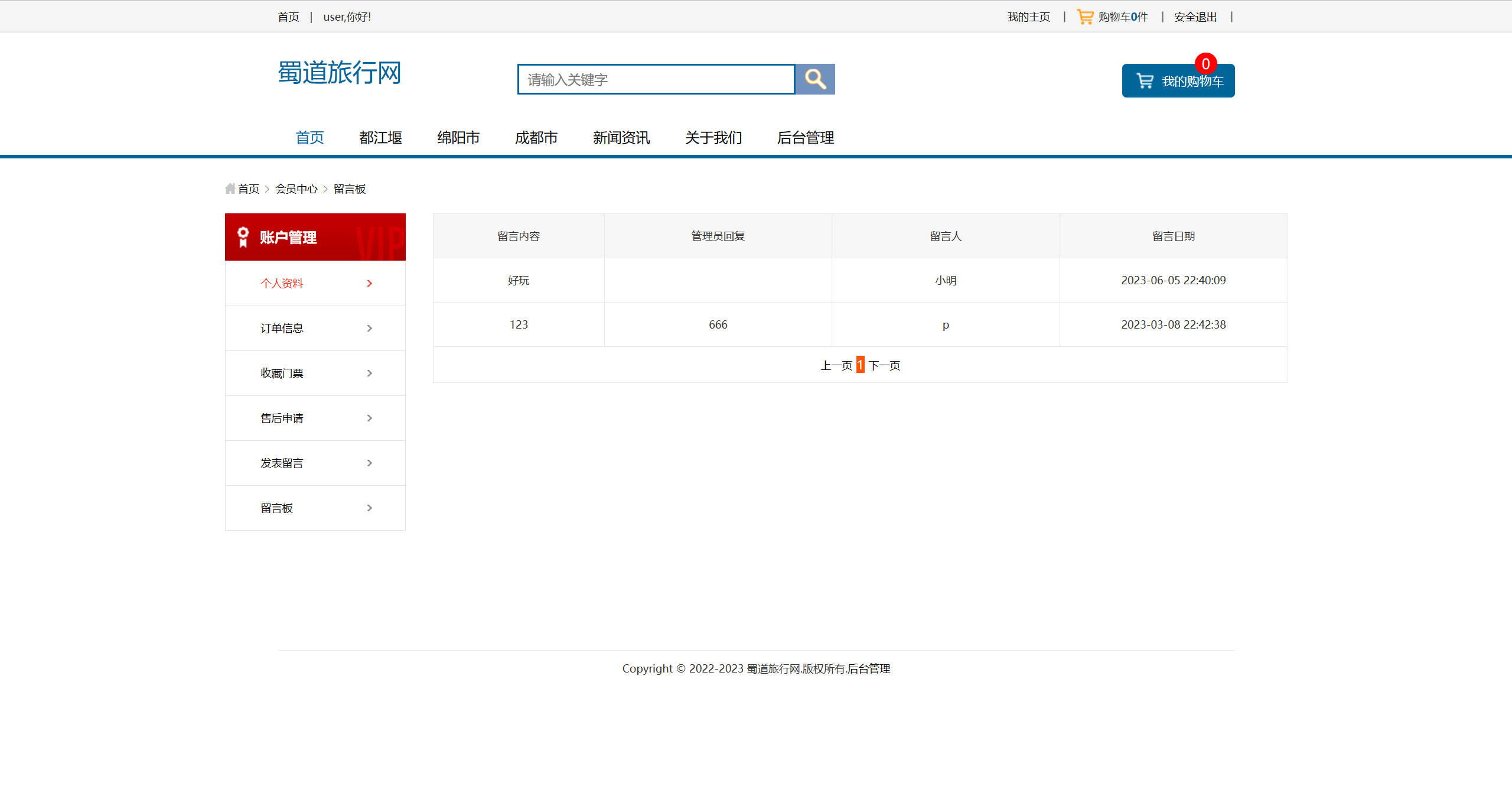Viewport: 1512px width, 812px height.
Task: Switch to the 成都市 navigation tab
Action: tap(536, 138)
